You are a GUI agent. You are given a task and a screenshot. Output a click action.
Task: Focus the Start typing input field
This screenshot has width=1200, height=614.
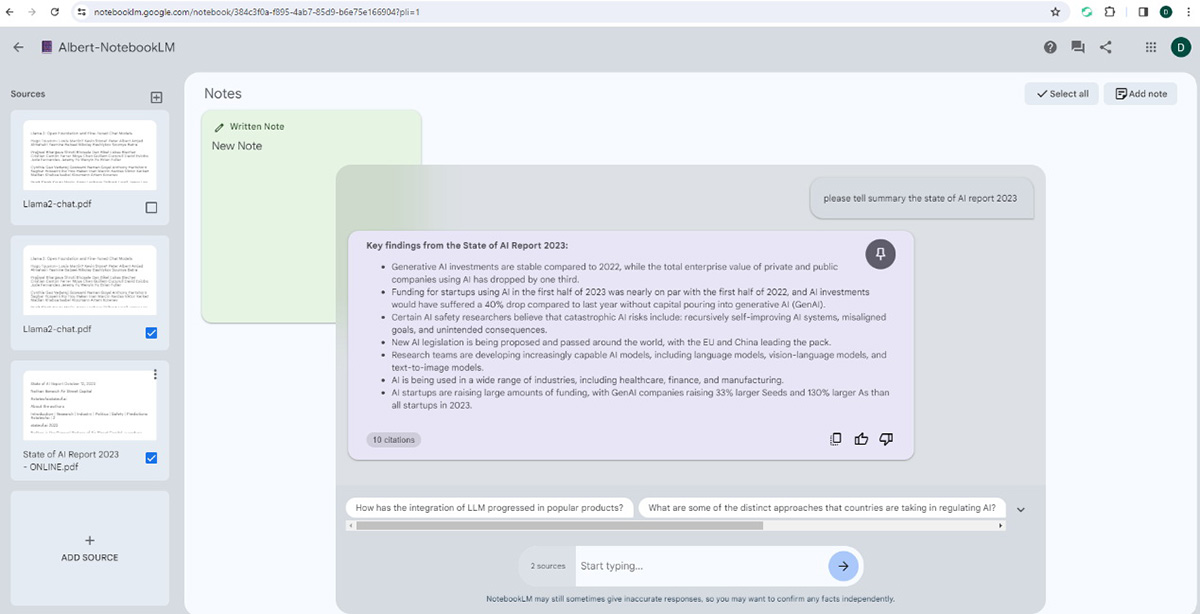coord(700,566)
